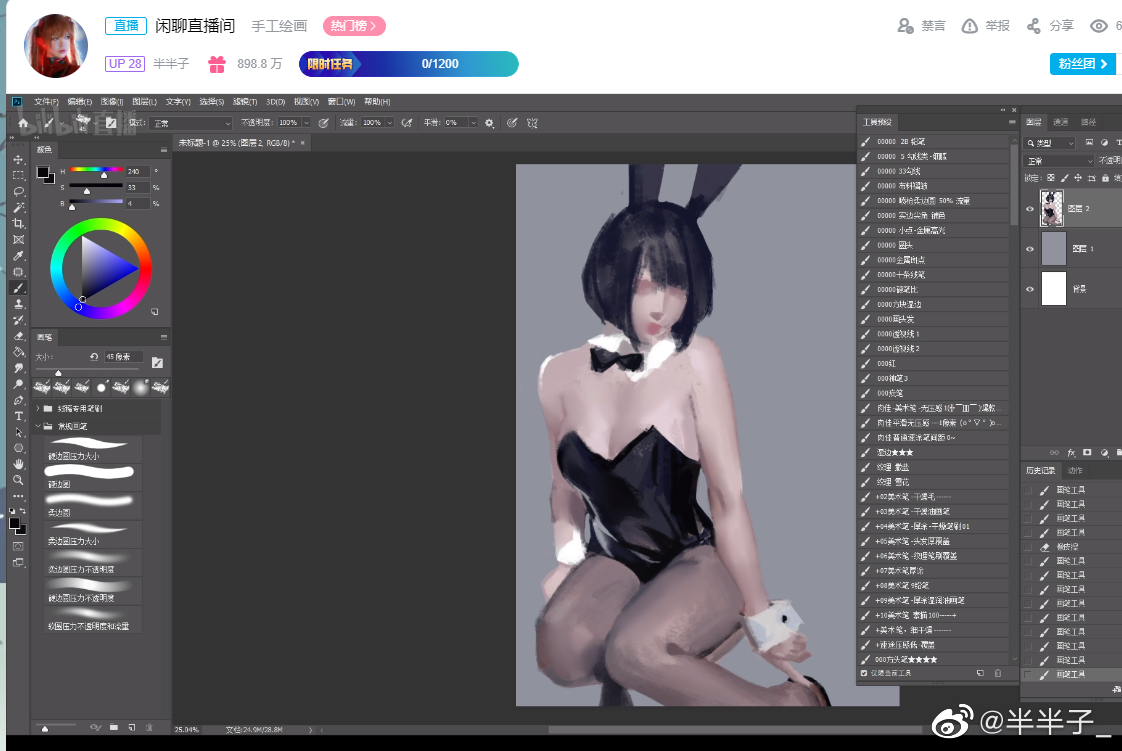Click the Home icon in options bar

pos(23,123)
